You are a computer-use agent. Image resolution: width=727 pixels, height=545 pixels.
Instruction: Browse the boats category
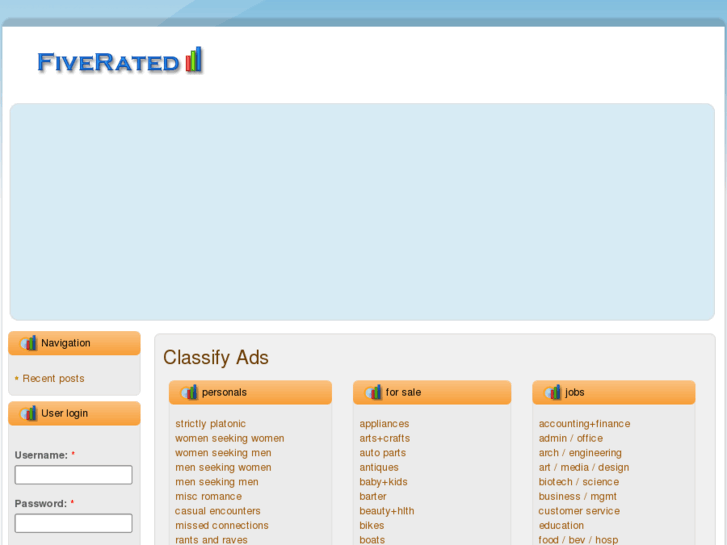click(x=372, y=540)
